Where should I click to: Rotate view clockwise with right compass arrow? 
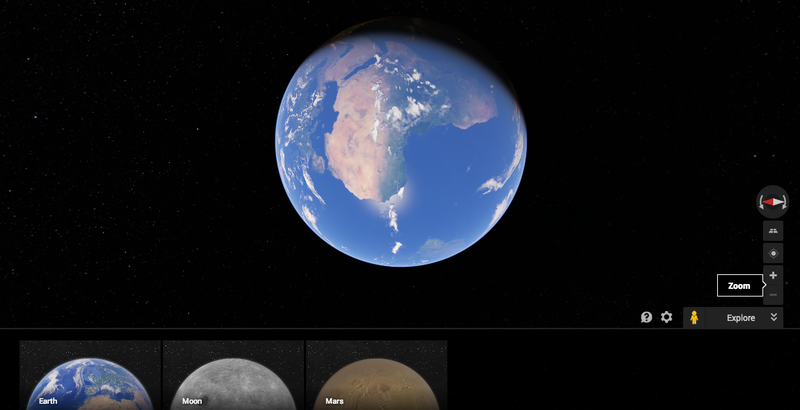785,202
